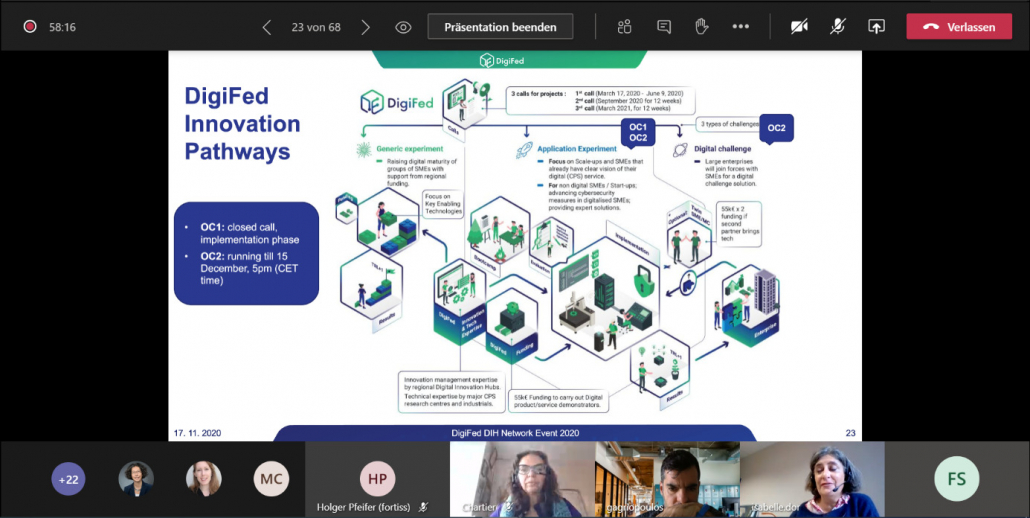Go to the previous slide arrow

coord(267,27)
